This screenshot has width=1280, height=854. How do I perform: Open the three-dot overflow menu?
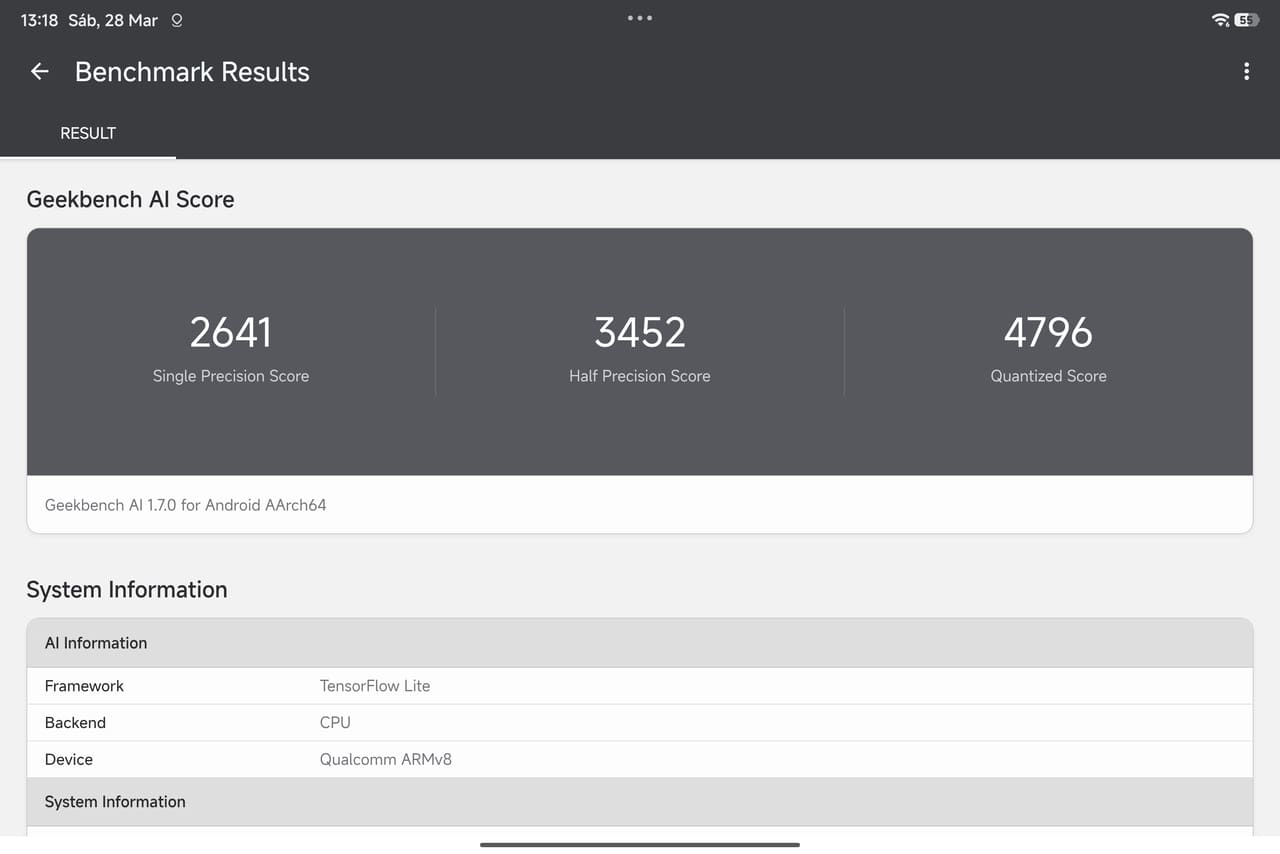pyautogui.click(x=1246, y=71)
